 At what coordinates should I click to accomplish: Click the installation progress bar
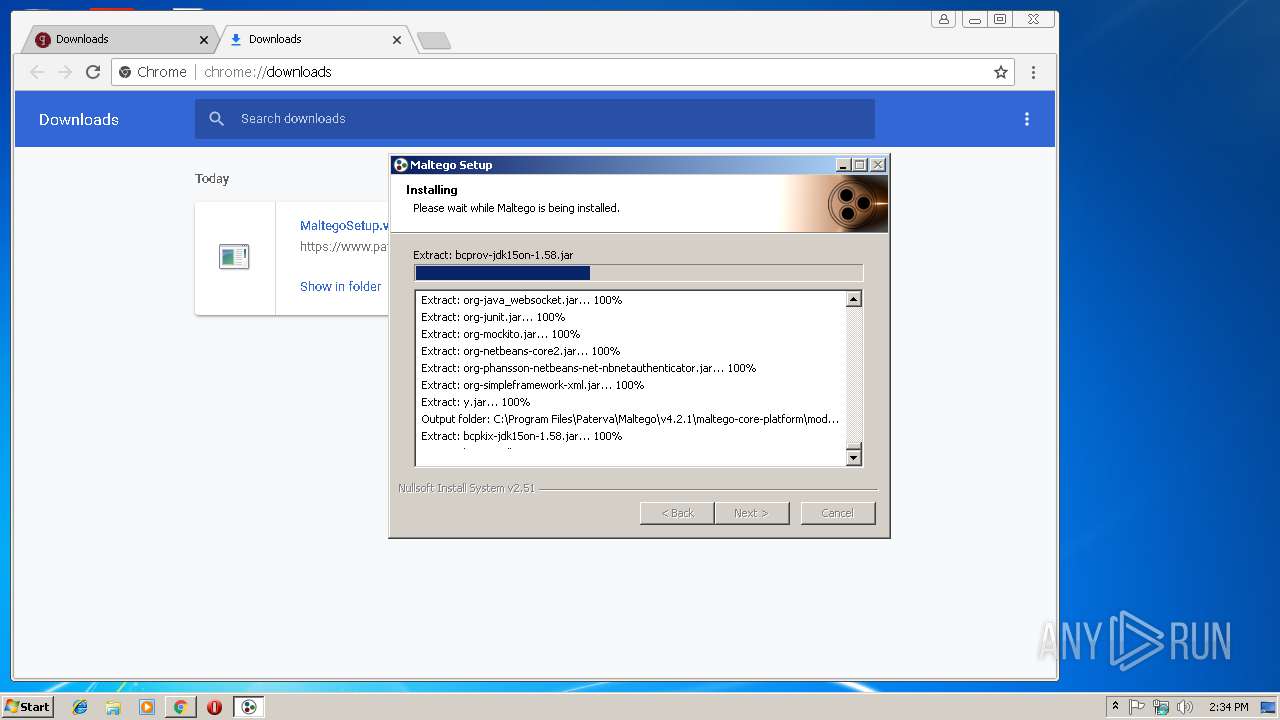click(x=638, y=273)
